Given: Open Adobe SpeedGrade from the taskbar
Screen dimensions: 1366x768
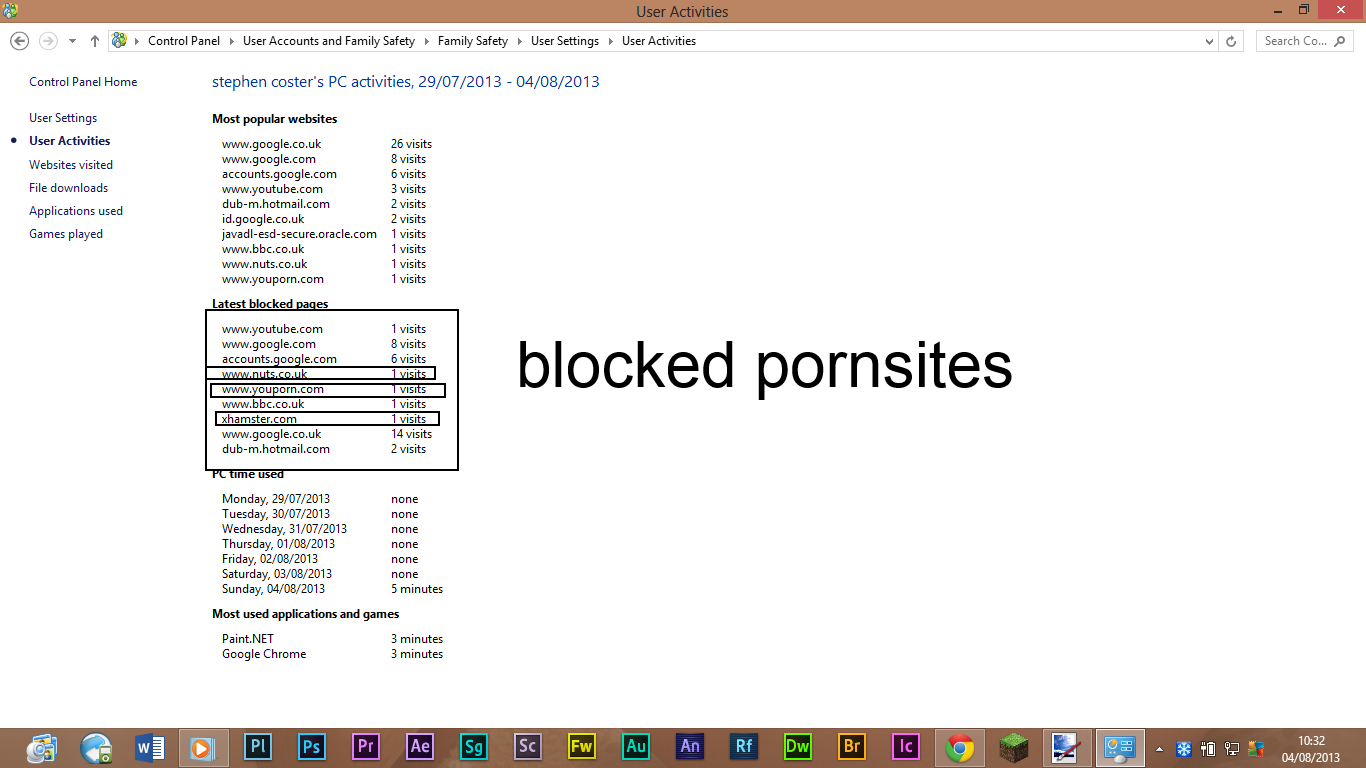Looking at the screenshot, I should tap(474, 746).
